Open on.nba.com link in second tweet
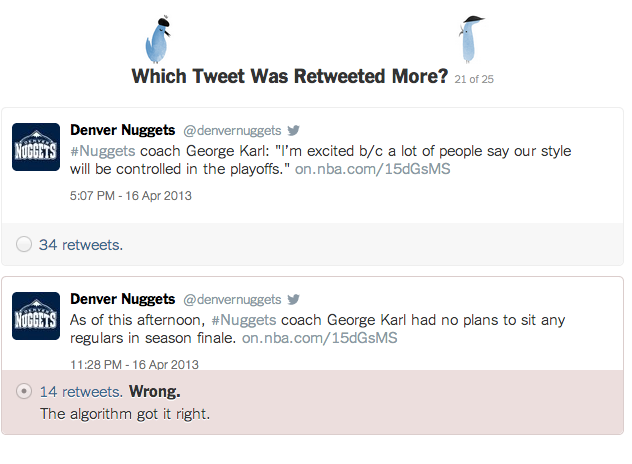The width and height of the screenshot is (632, 464). tap(319, 338)
